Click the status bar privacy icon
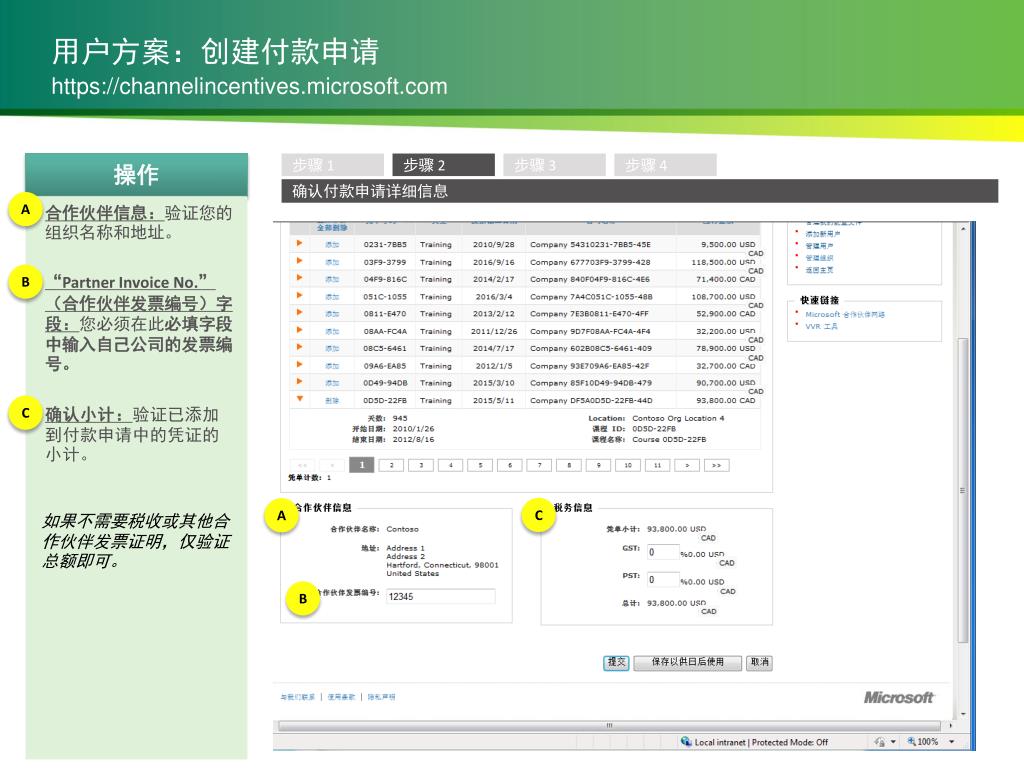This screenshot has height=768, width=1024. (880, 742)
